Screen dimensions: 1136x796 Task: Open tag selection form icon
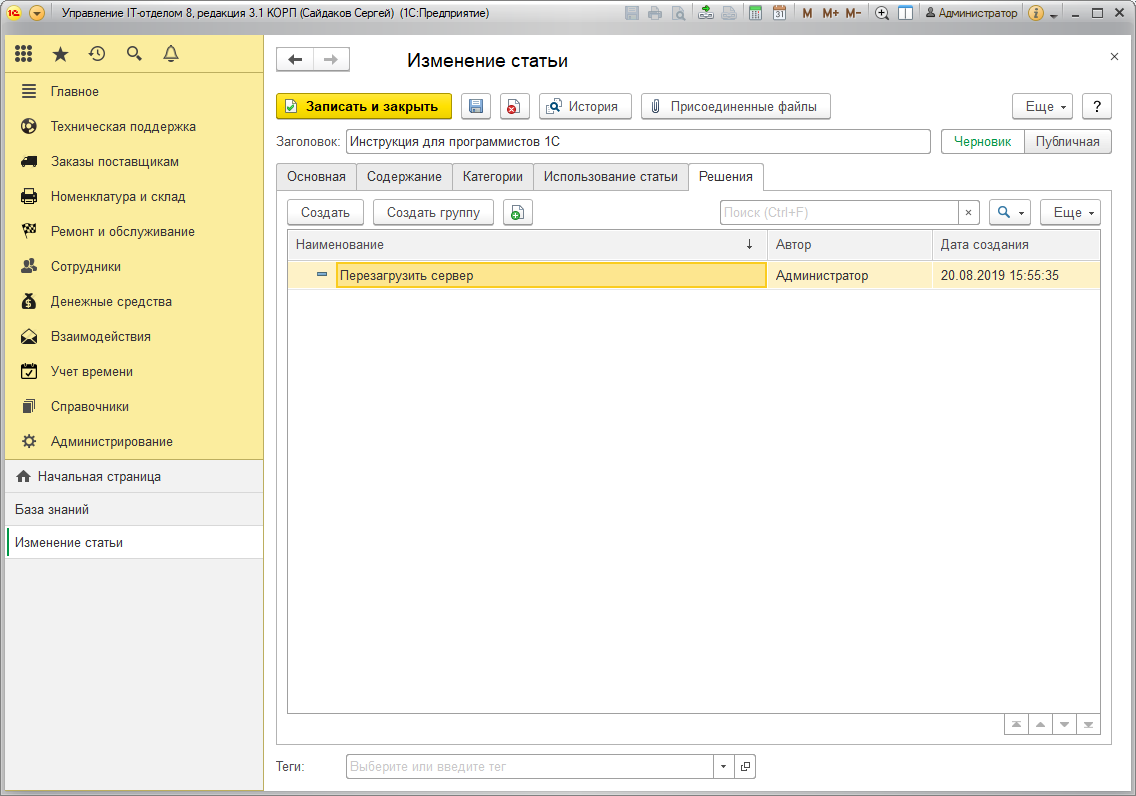pos(745,766)
